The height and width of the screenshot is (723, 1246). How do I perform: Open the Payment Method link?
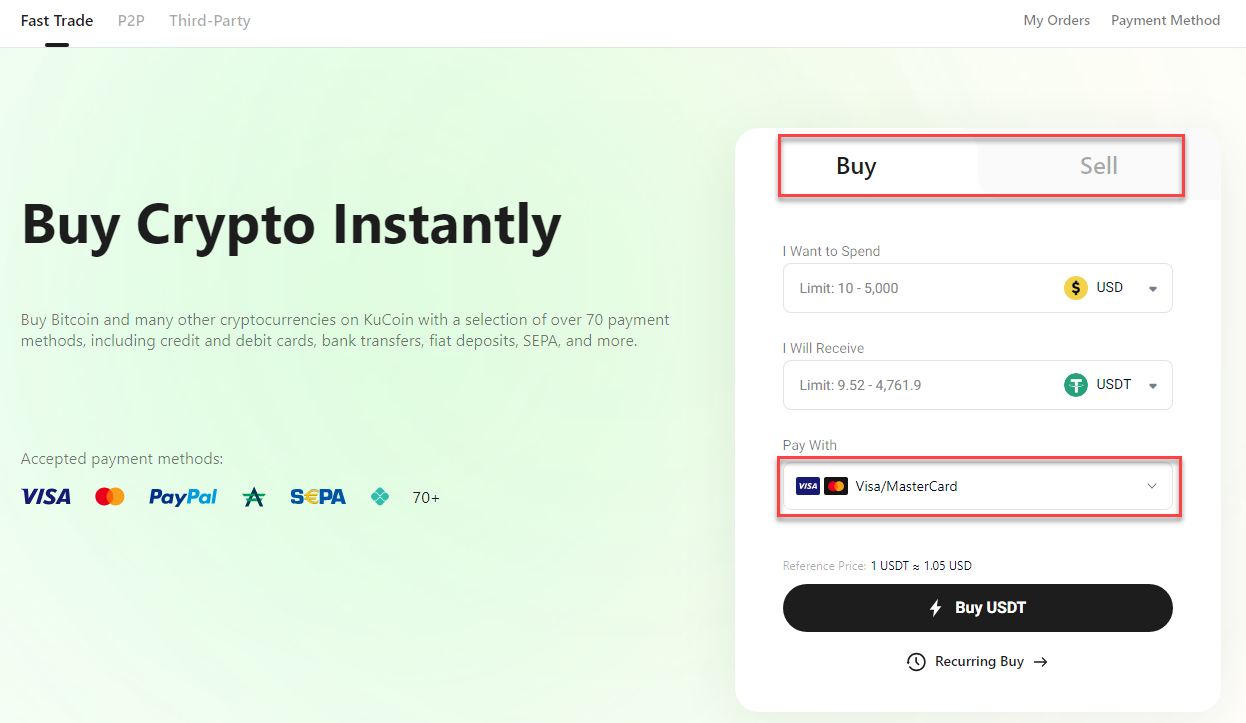click(1165, 20)
